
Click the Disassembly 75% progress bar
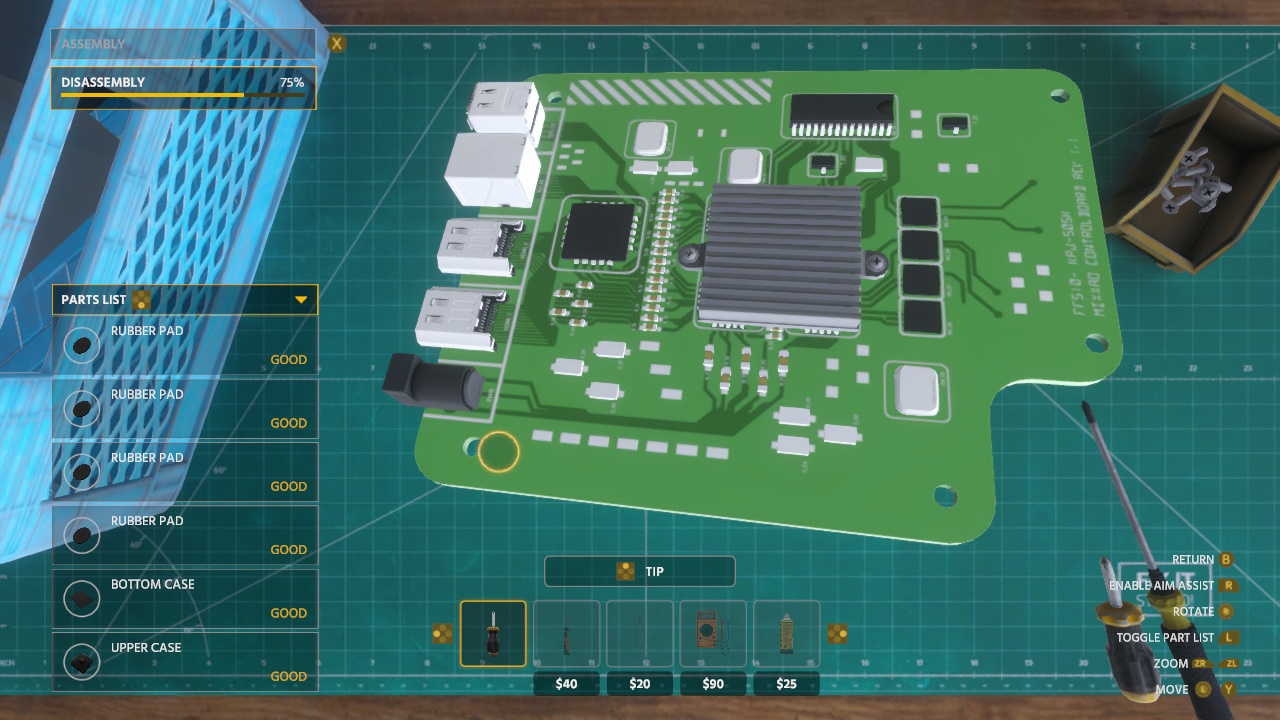pyautogui.click(x=184, y=95)
